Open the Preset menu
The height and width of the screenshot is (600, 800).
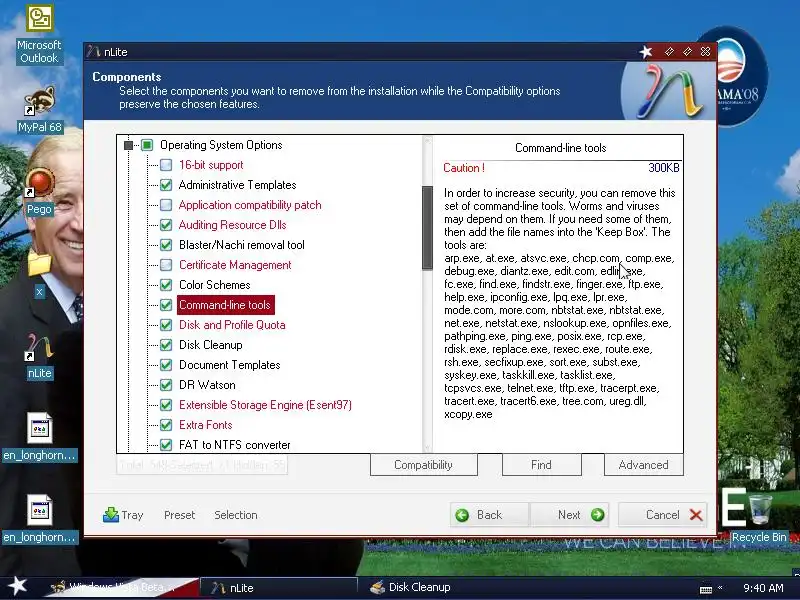click(x=180, y=515)
